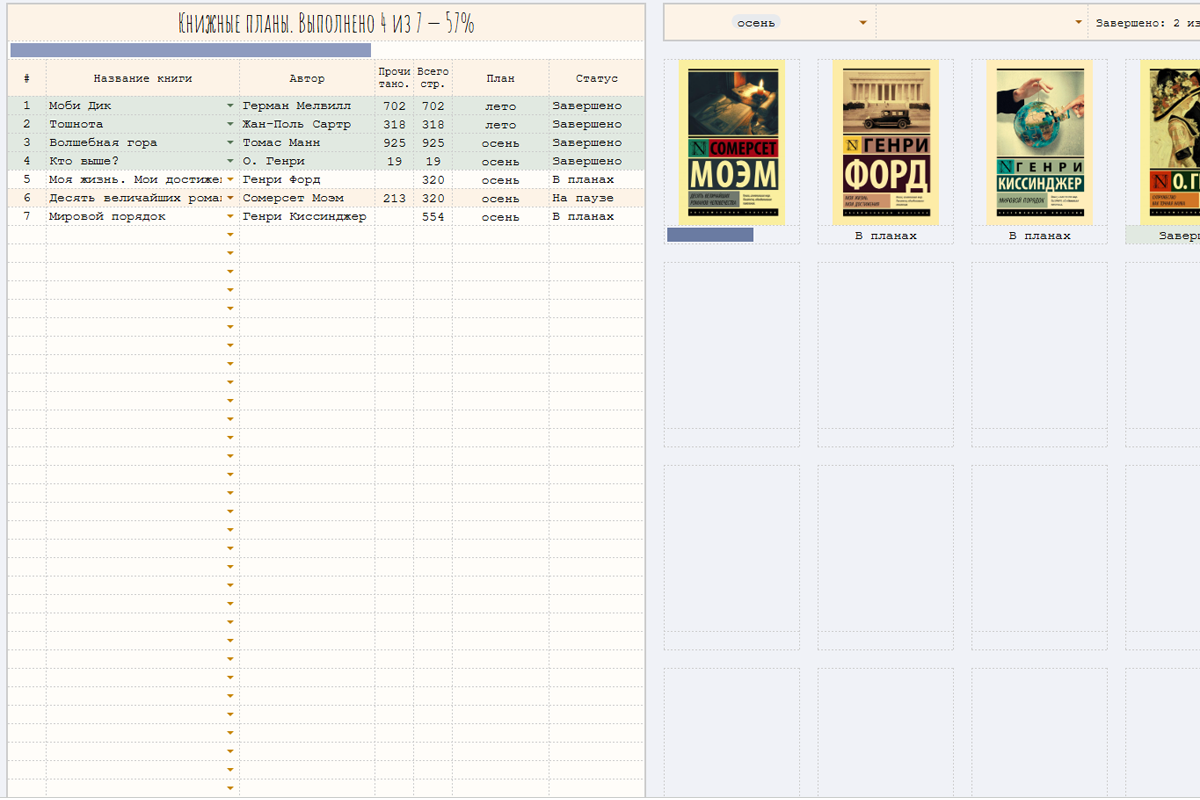The image size is (1200, 800).
Task: Click "В планах" label under the Форд cover
Action: pyautogui.click(x=886, y=236)
